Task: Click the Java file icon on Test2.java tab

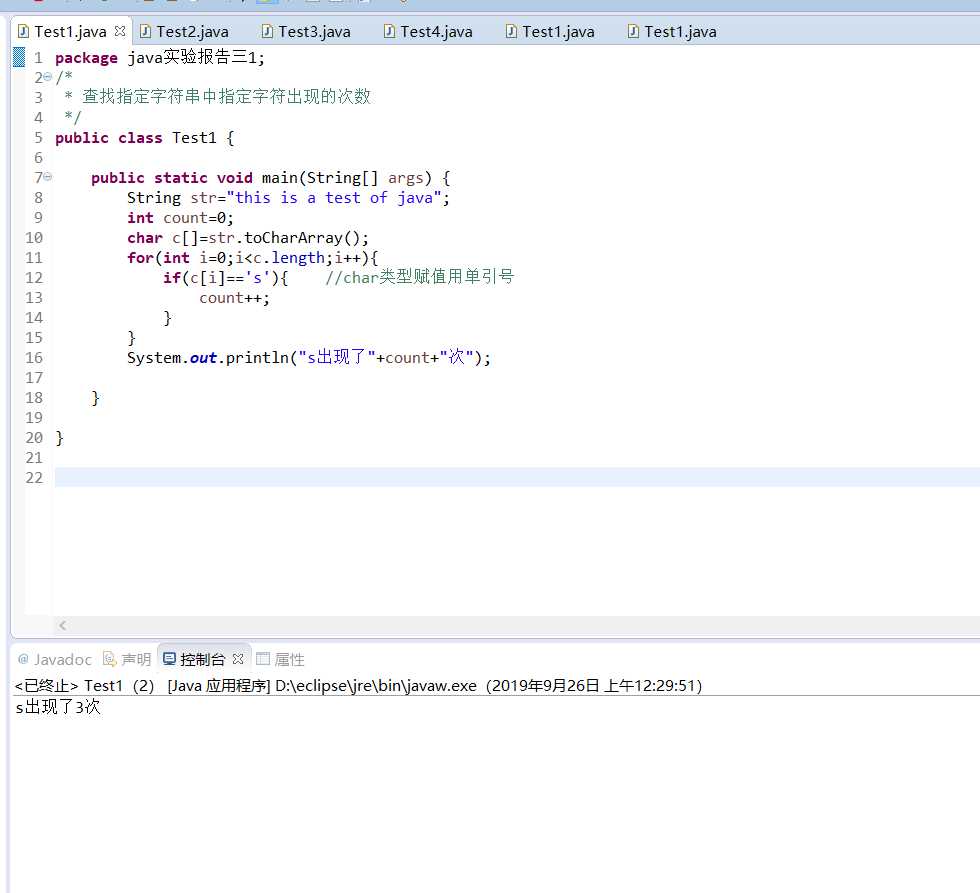Action: pyautogui.click(x=145, y=31)
